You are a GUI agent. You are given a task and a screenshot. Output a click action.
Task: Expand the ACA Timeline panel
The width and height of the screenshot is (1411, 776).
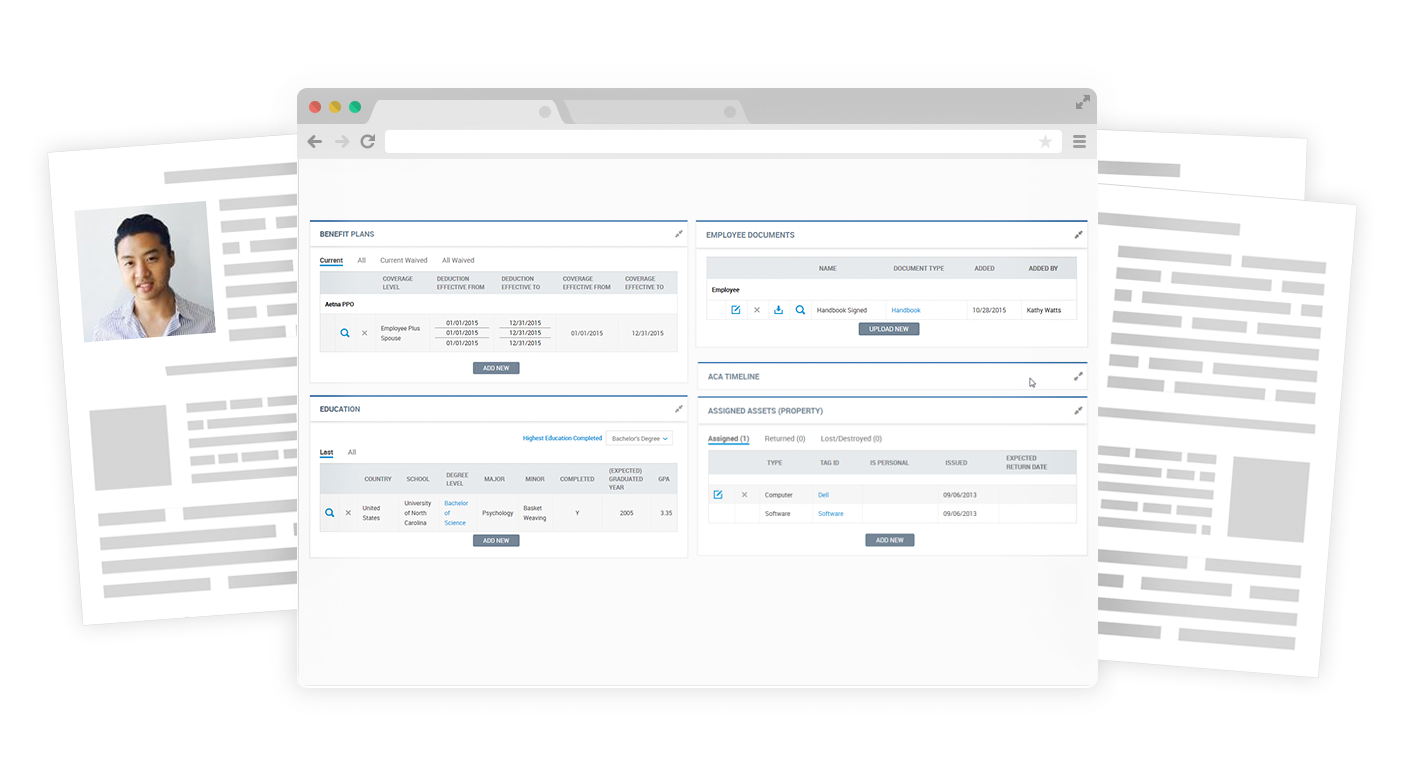[1078, 377]
